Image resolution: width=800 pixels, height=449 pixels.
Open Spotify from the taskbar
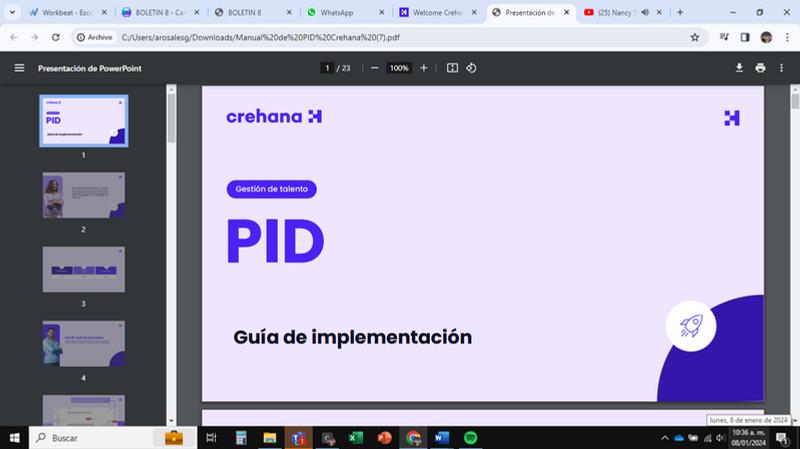pyautogui.click(x=470, y=438)
